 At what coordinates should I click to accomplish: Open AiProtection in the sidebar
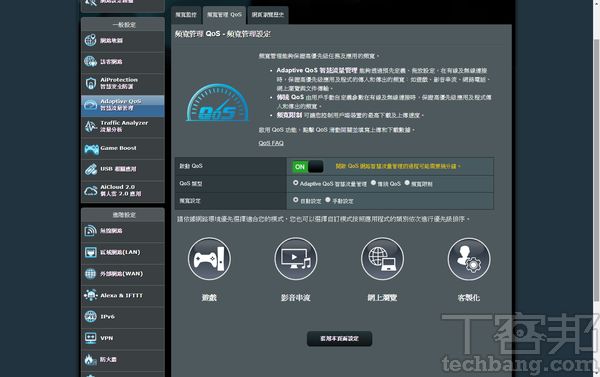[x=123, y=83]
